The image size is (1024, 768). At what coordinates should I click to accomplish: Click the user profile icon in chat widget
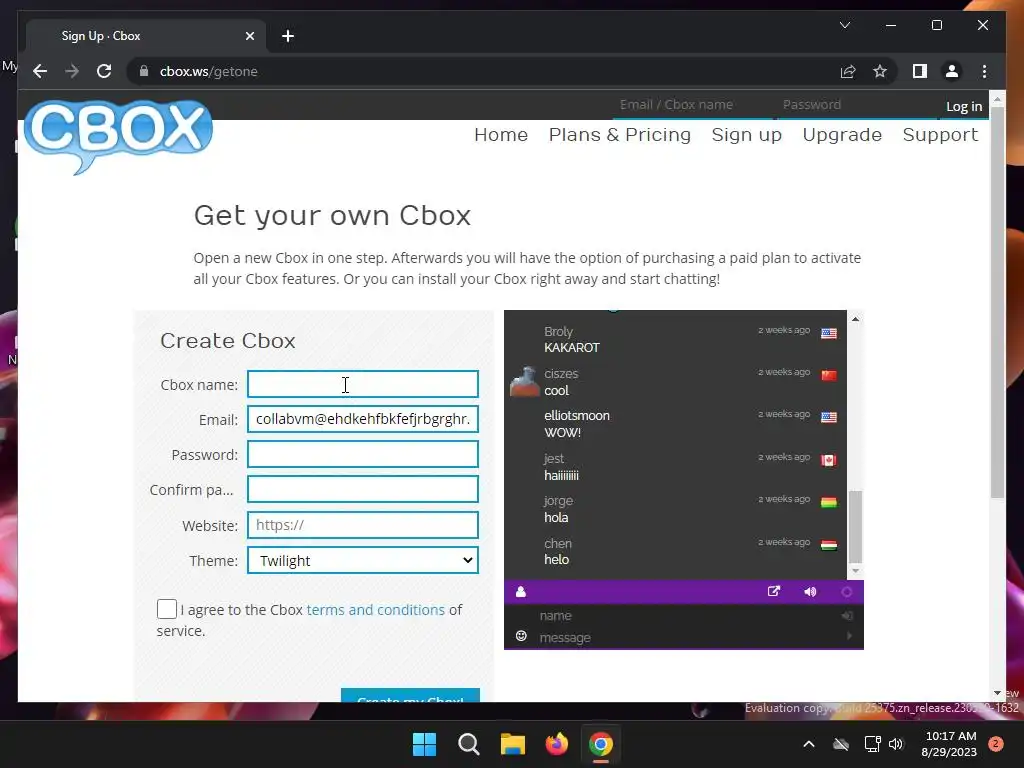(x=520, y=592)
